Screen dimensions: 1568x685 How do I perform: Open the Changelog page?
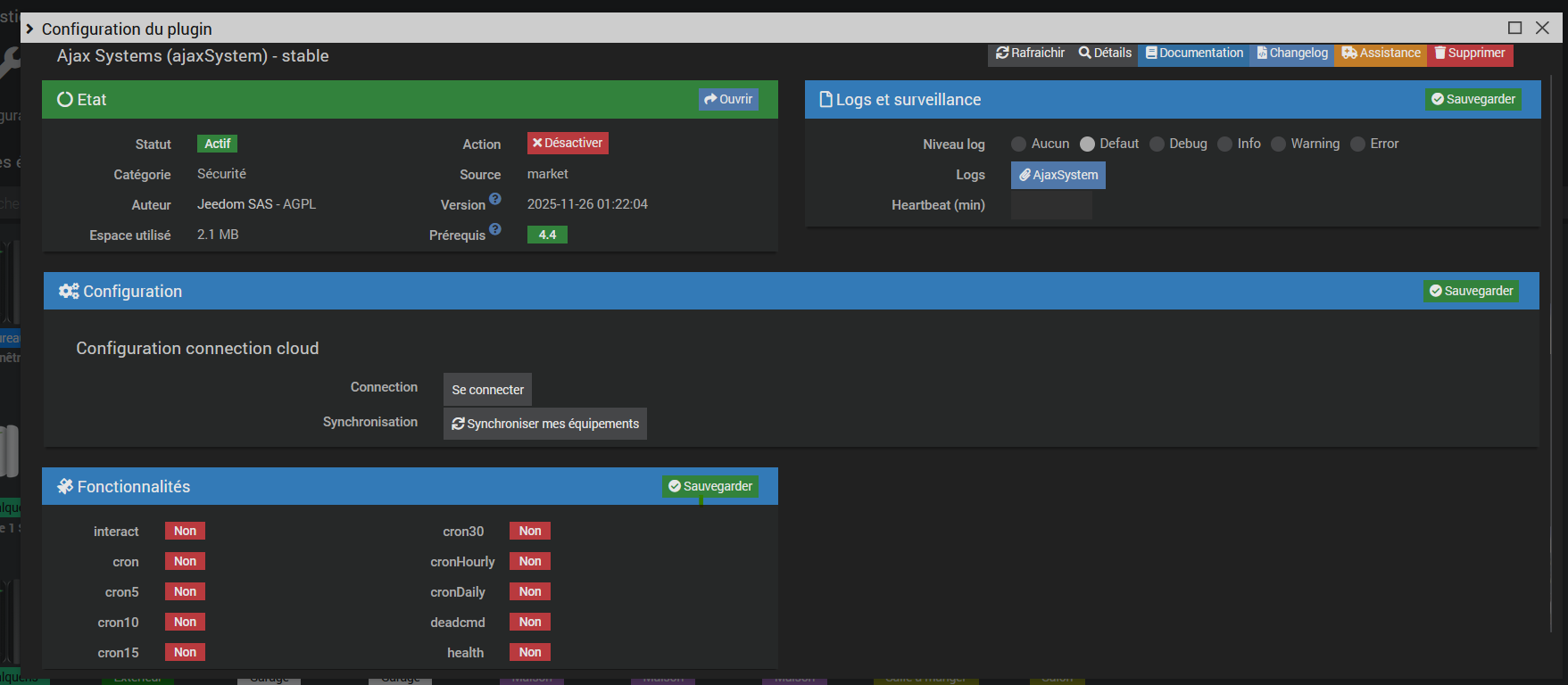(x=1292, y=54)
